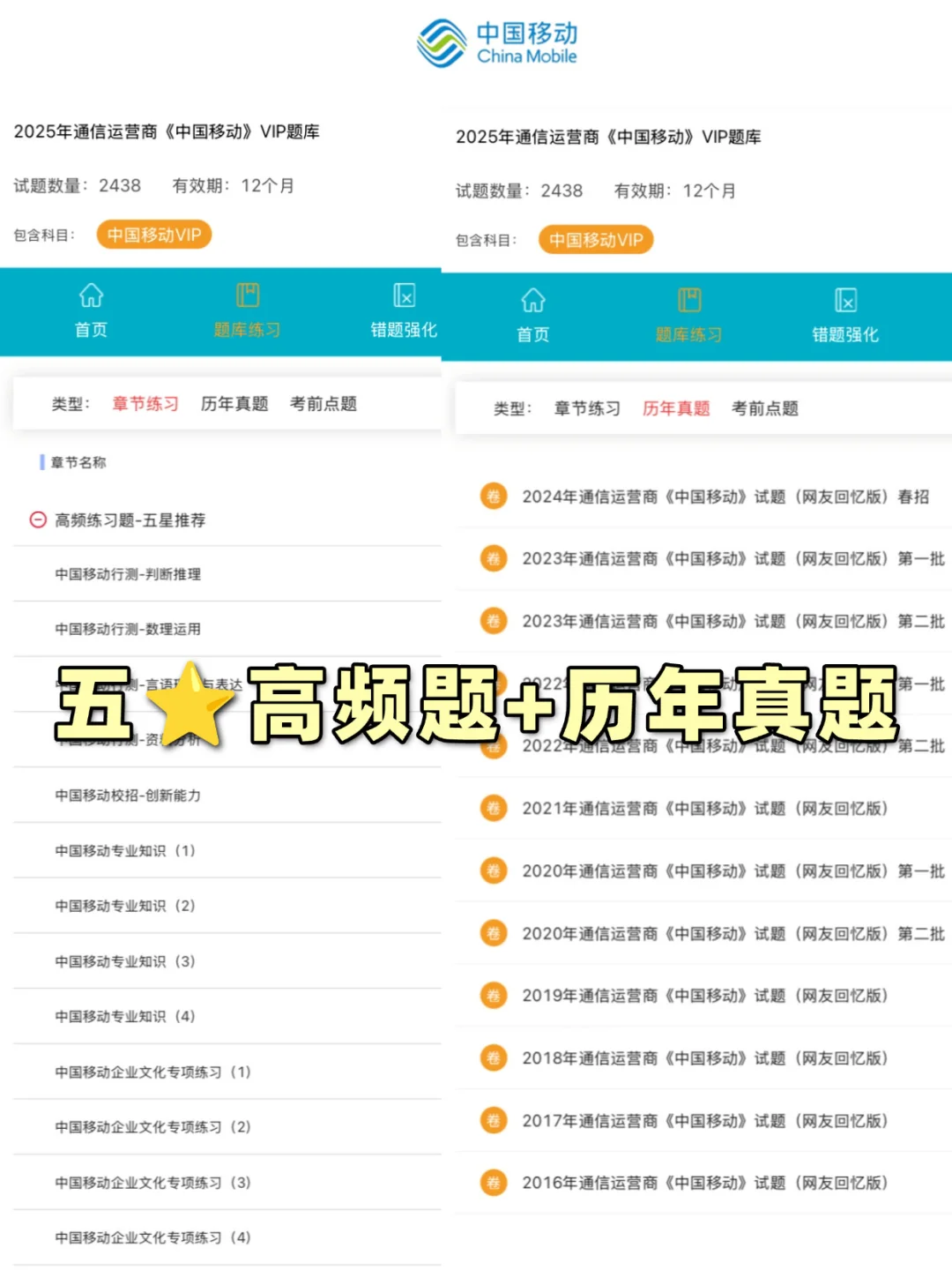Image resolution: width=952 pixels, height=1270 pixels.
Task: Tap the wrong-question icon in right panel
Action: point(845,300)
